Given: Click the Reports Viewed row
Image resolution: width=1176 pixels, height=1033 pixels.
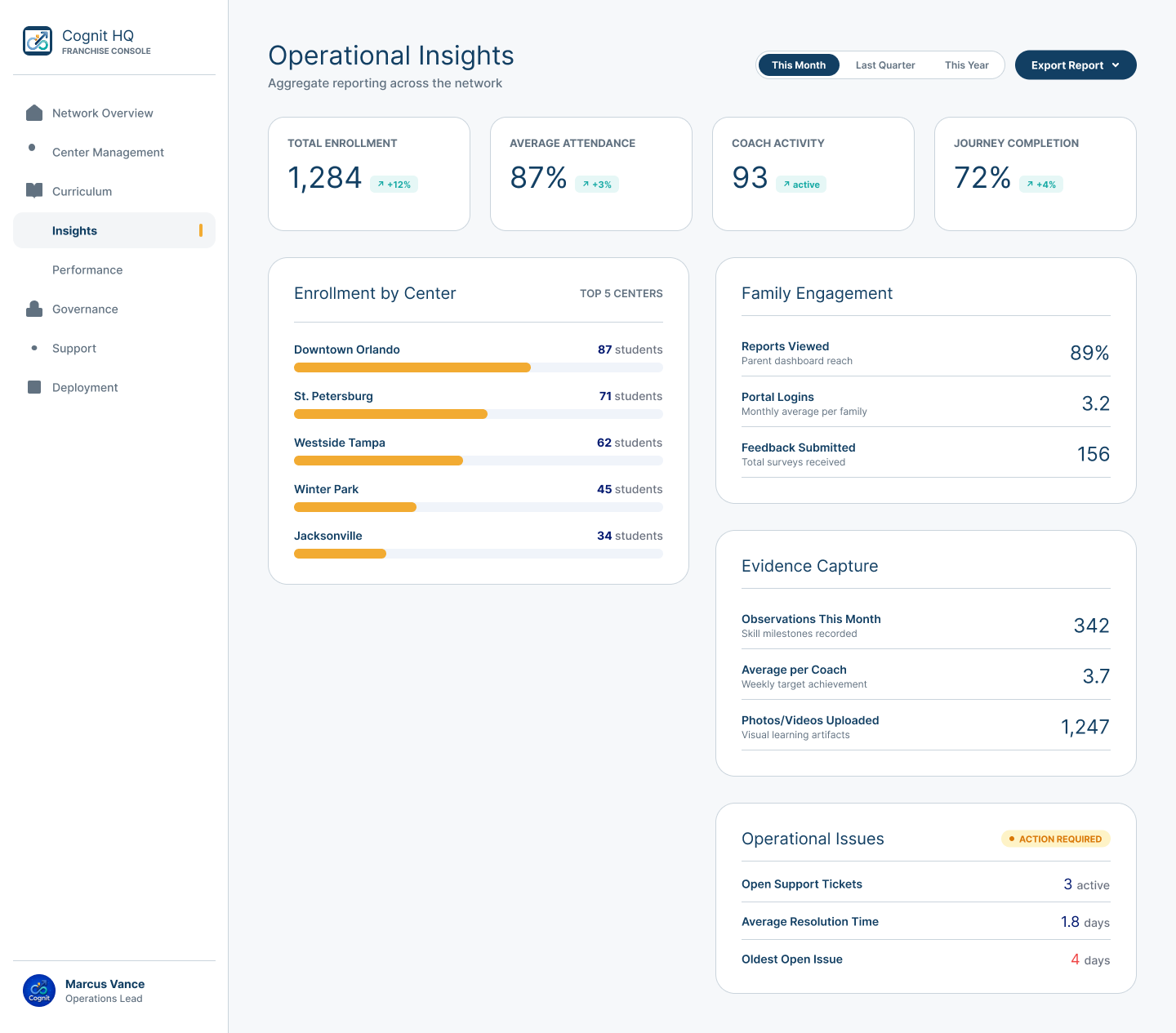Looking at the screenshot, I should (926, 353).
